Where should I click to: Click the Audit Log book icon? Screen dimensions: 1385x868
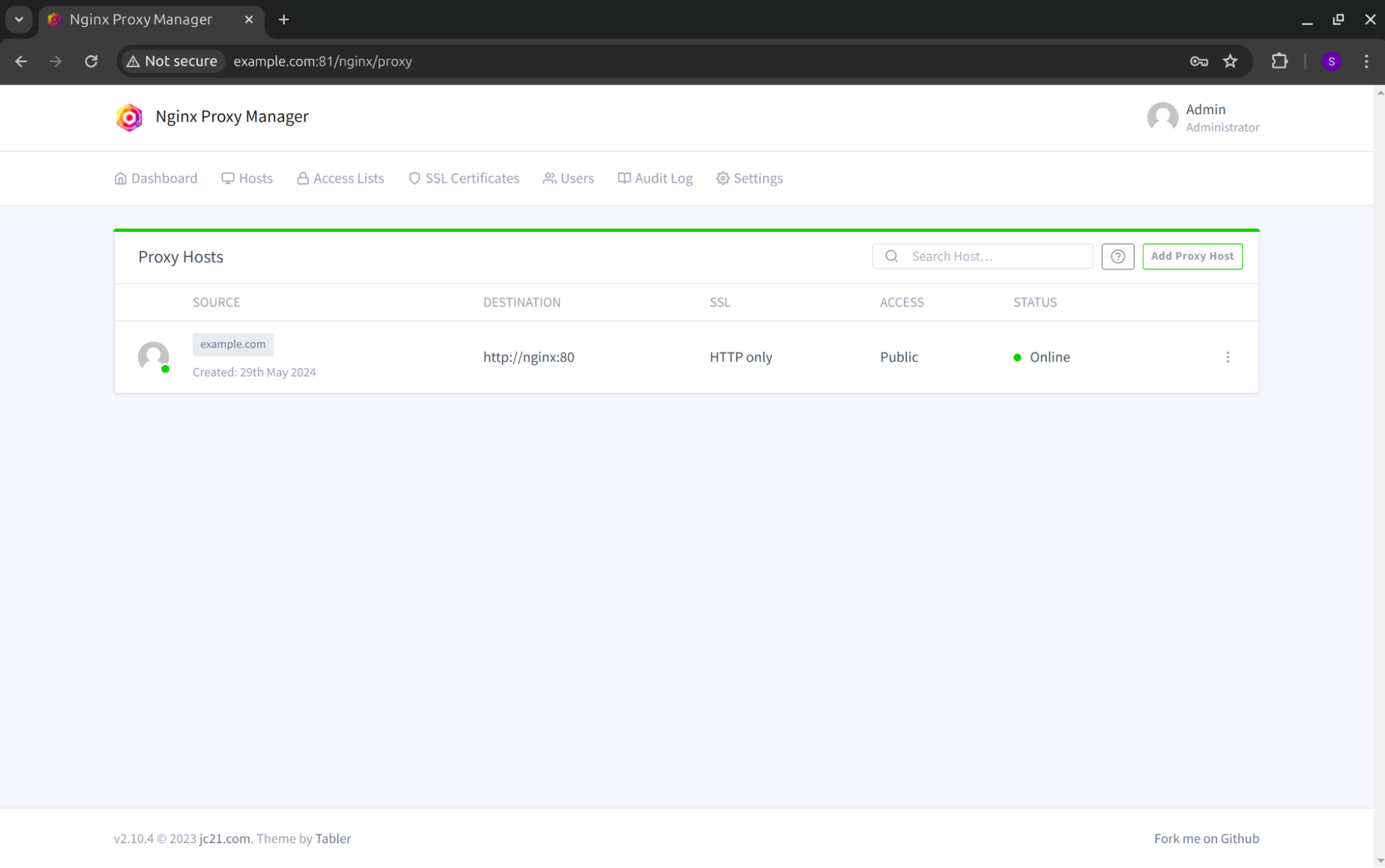tap(622, 178)
